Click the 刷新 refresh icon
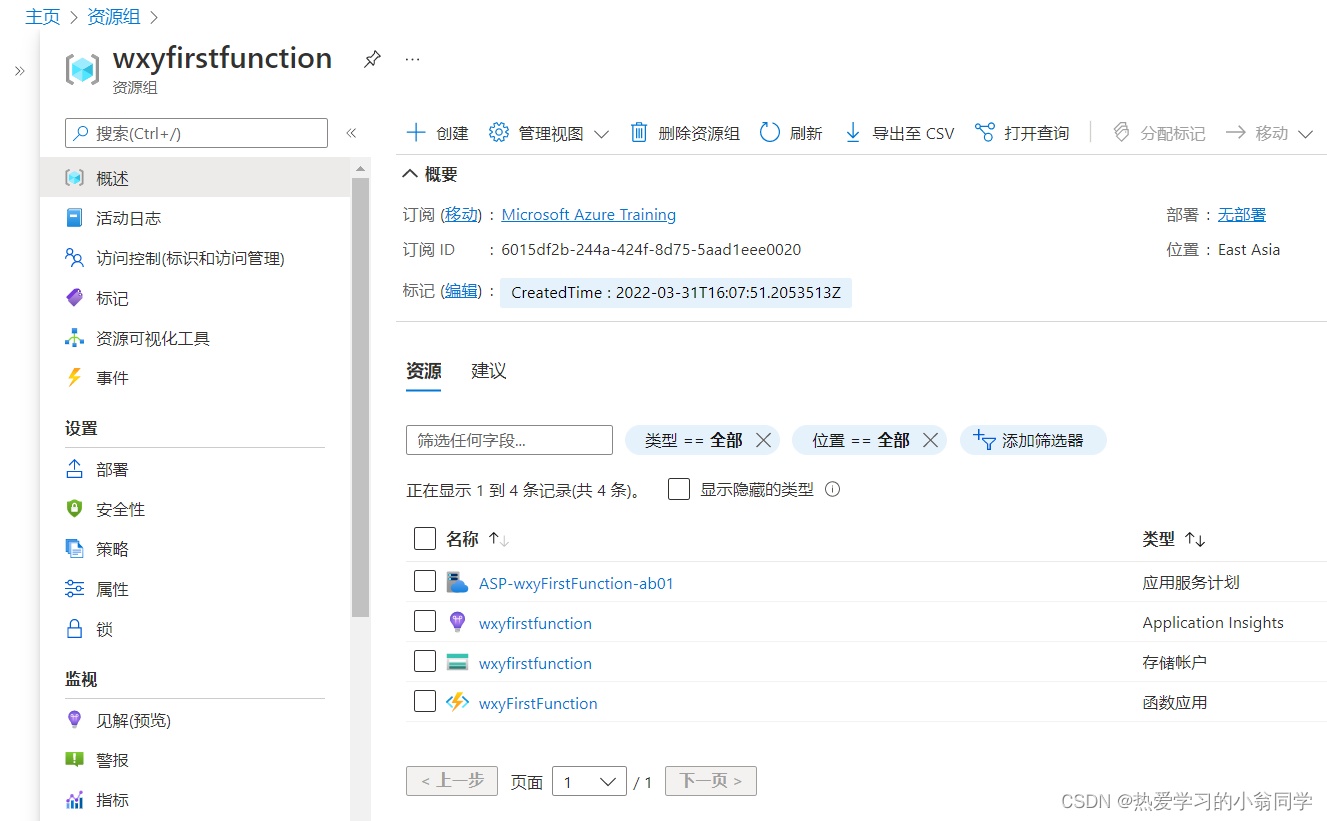The height and width of the screenshot is (821, 1327). pyautogui.click(x=770, y=133)
